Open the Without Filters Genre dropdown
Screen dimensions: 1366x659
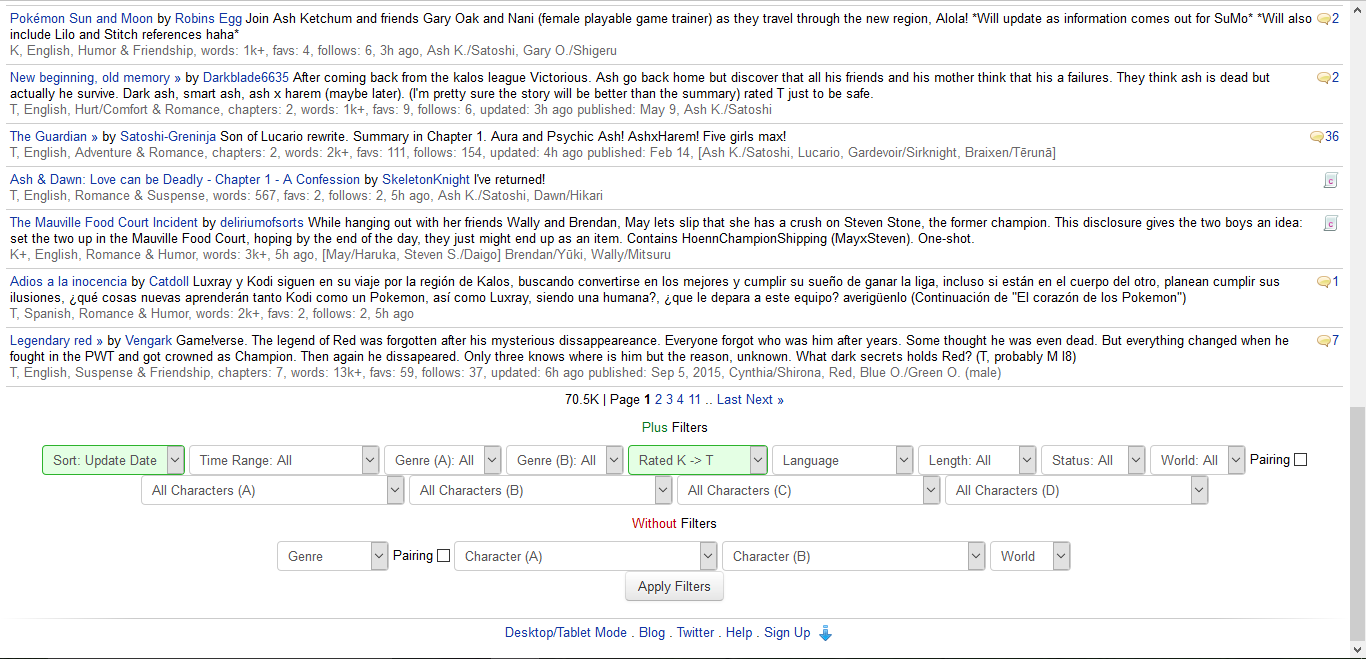tap(332, 556)
